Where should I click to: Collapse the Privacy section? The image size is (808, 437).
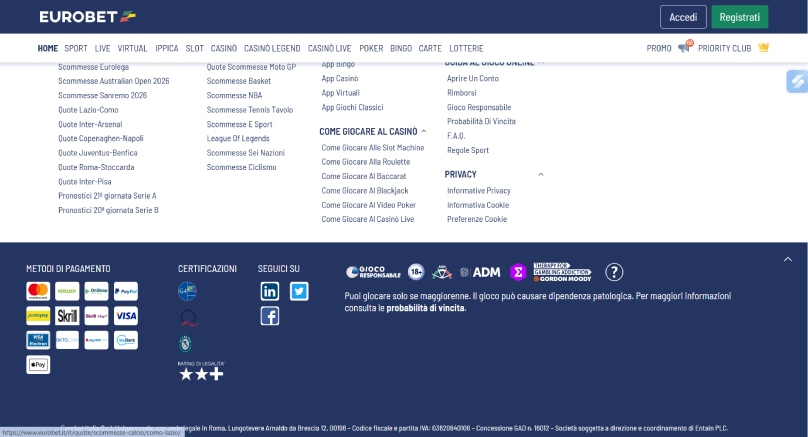click(541, 174)
